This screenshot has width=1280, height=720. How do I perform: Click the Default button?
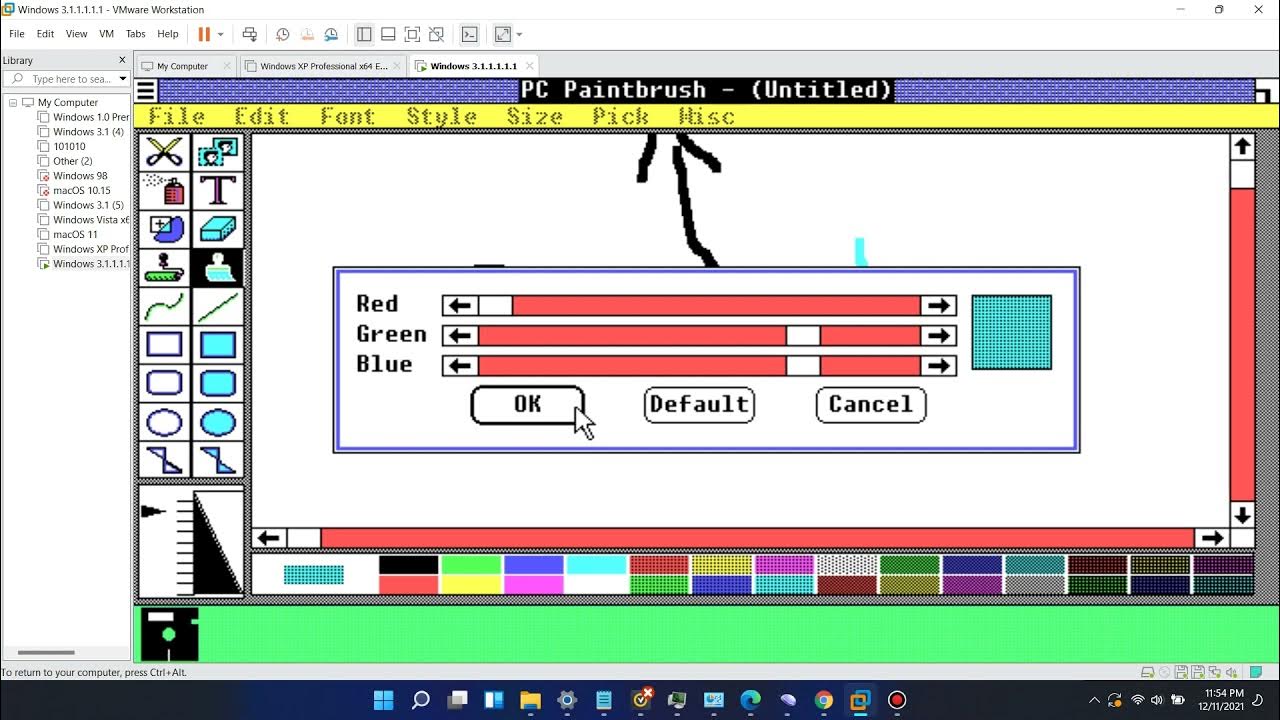click(x=699, y=405)
